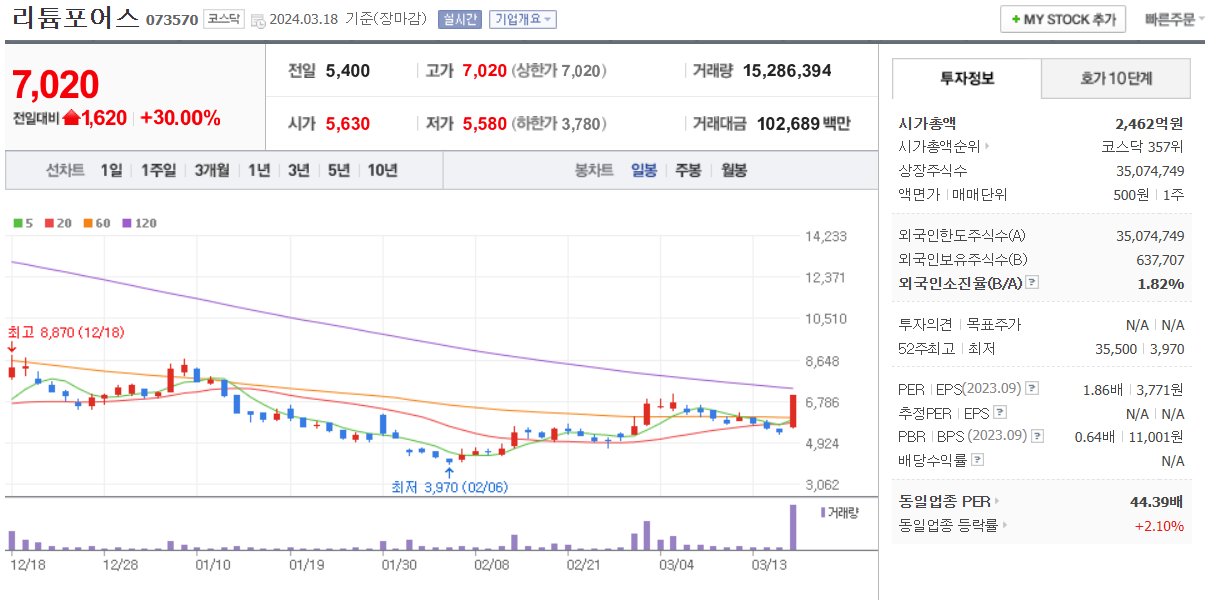Click the PBR BPS help question icon

point(1037,436)
